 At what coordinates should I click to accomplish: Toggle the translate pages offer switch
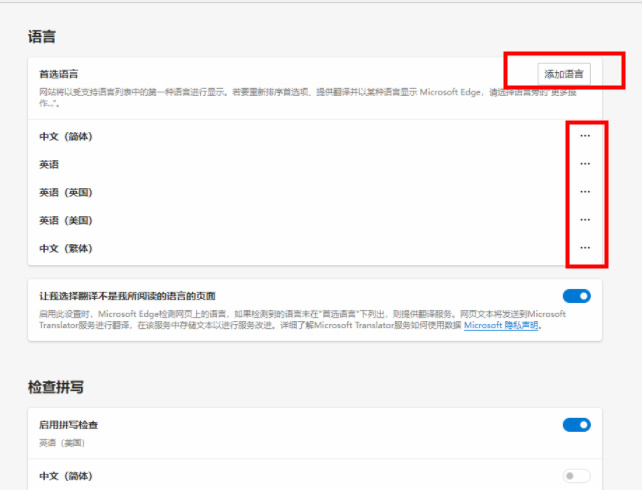tap(576, 296)
